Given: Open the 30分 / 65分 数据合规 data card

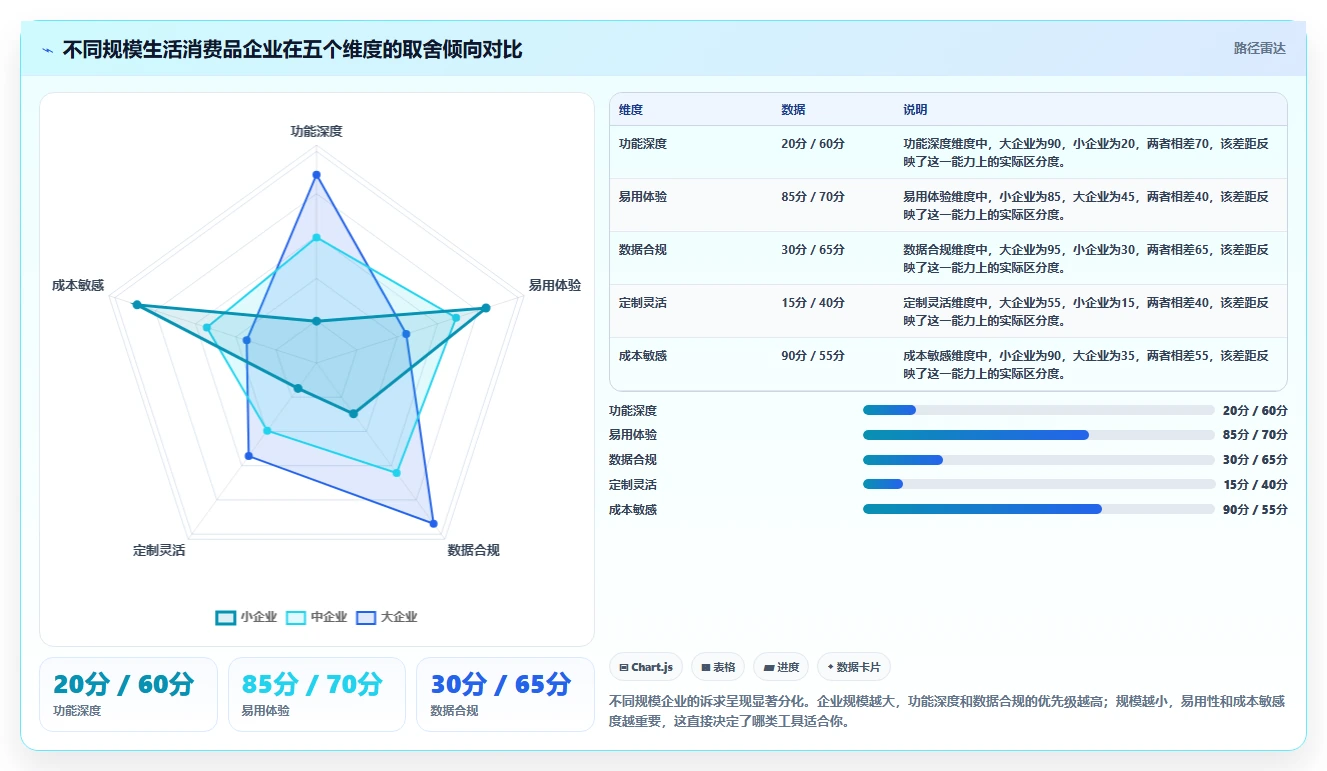Looking at the screenshot, I should 505,694.
